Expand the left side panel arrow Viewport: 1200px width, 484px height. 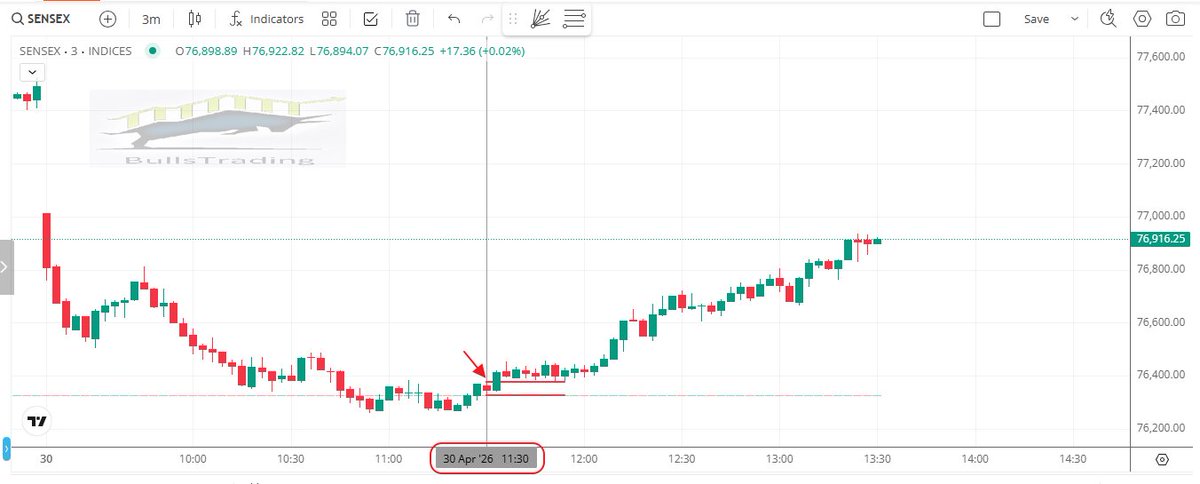[6, 267]
